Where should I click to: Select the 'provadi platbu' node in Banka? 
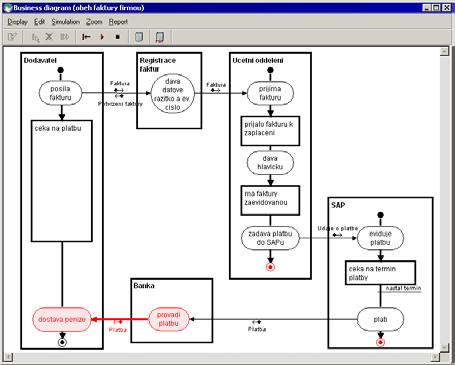point(168,319)
